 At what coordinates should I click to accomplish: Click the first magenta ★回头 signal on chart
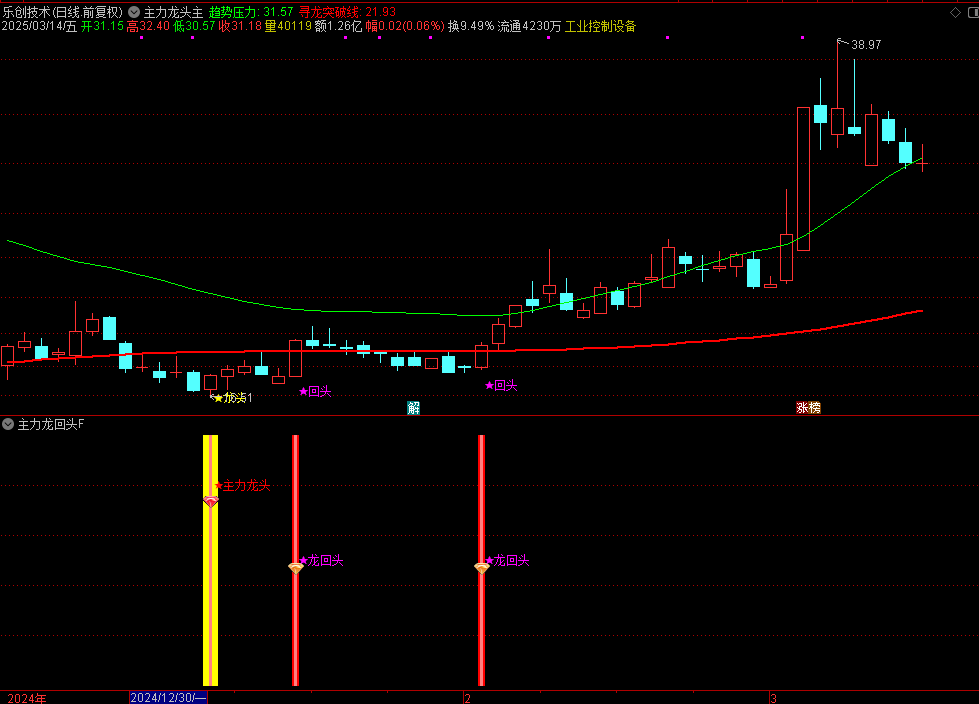point(315,392)
